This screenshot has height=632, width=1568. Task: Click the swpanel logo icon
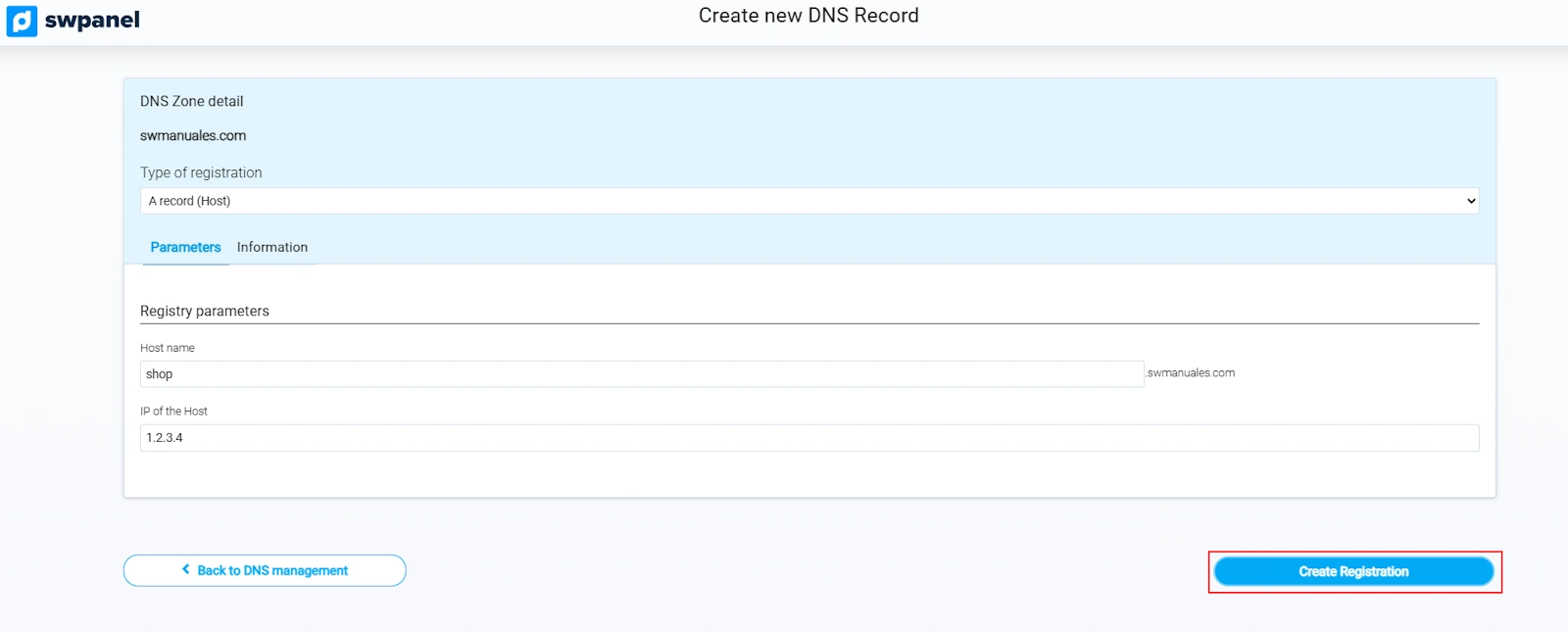pos(22,21)
